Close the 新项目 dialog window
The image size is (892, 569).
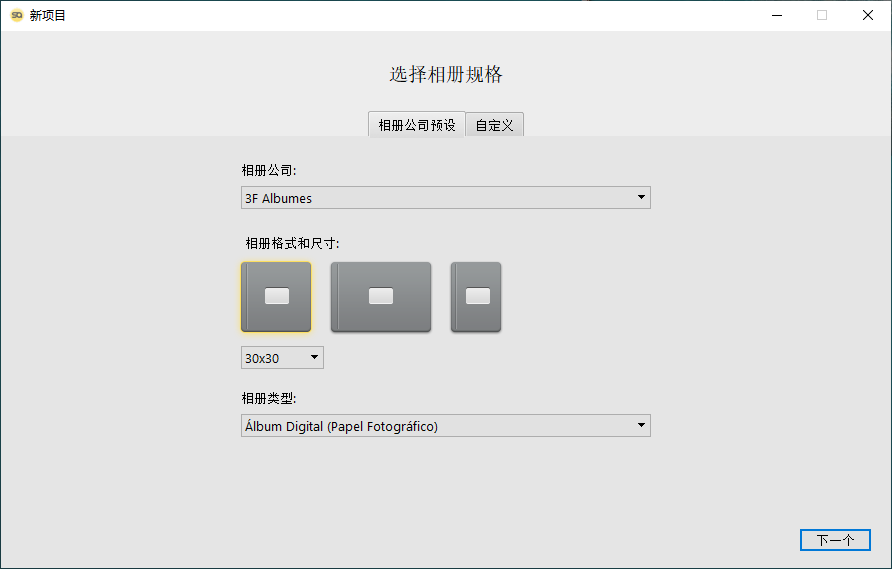click(x=868, y=15)
